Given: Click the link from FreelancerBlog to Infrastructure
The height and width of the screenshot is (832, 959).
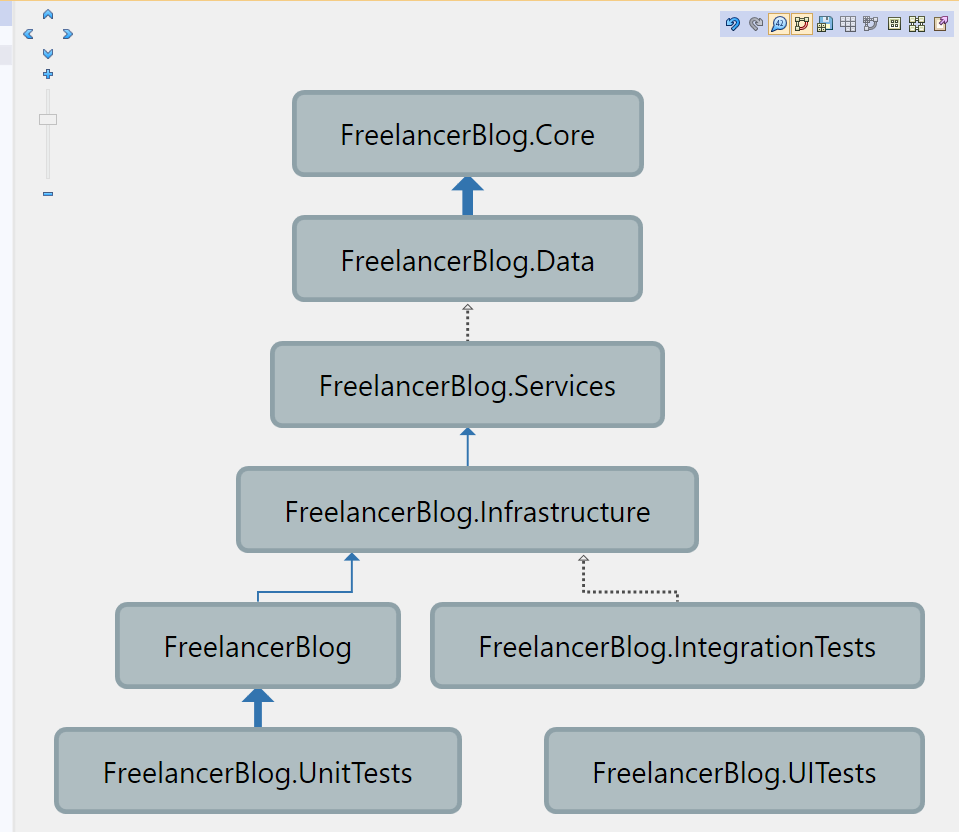Looking at the screenshot, I should [305, 592].
